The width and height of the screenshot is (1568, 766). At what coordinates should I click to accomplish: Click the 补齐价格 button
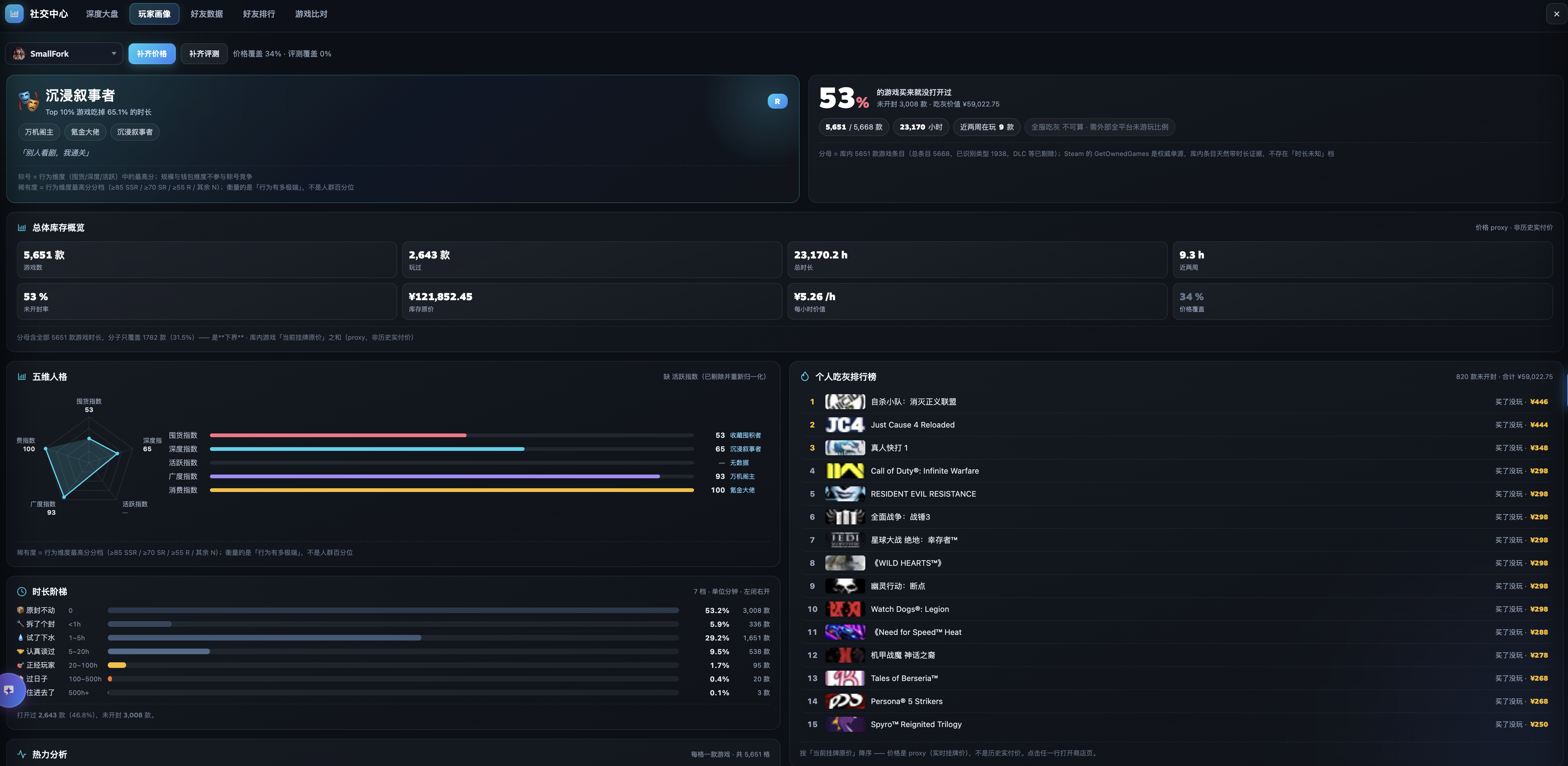pyautogui.click(x=152, y=54)
